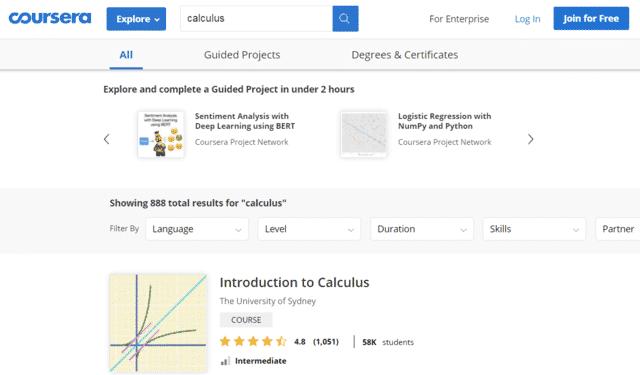This screenshot has height=375, width=640.
Task: Click the For Enterprise link
Action: [459, 19]
